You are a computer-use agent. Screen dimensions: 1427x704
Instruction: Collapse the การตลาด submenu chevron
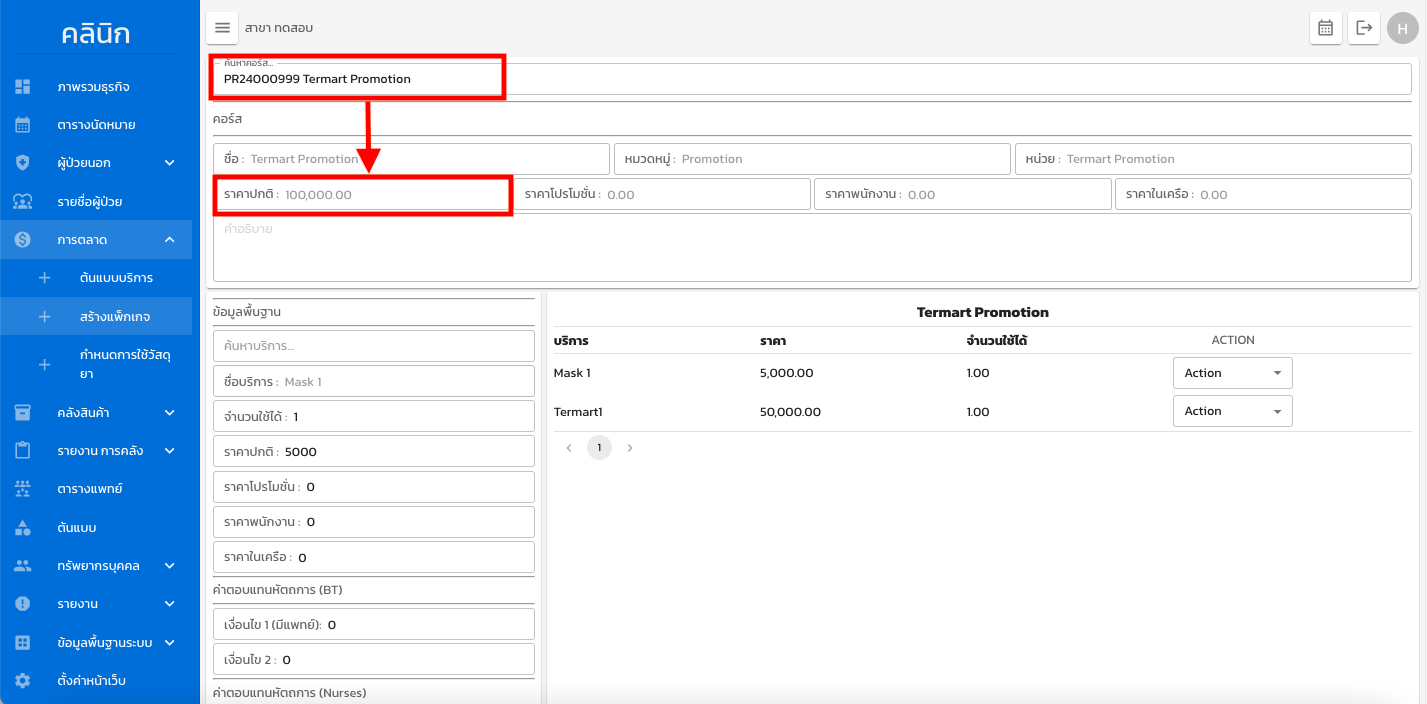170,240
